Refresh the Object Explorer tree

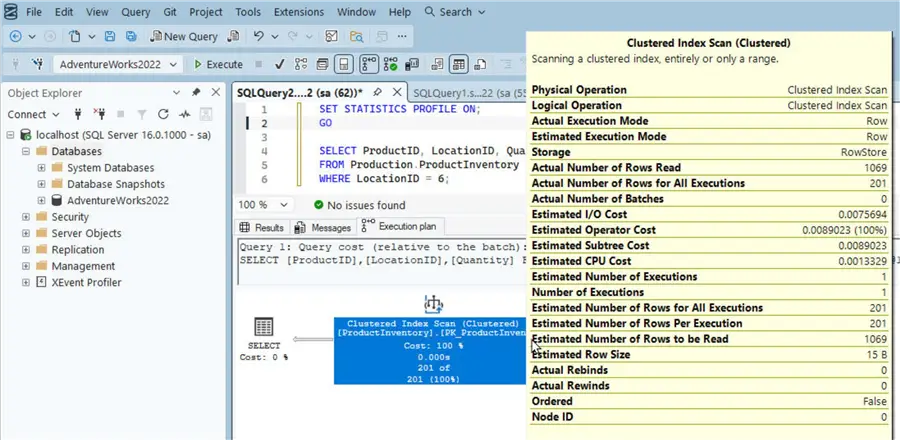163,114
